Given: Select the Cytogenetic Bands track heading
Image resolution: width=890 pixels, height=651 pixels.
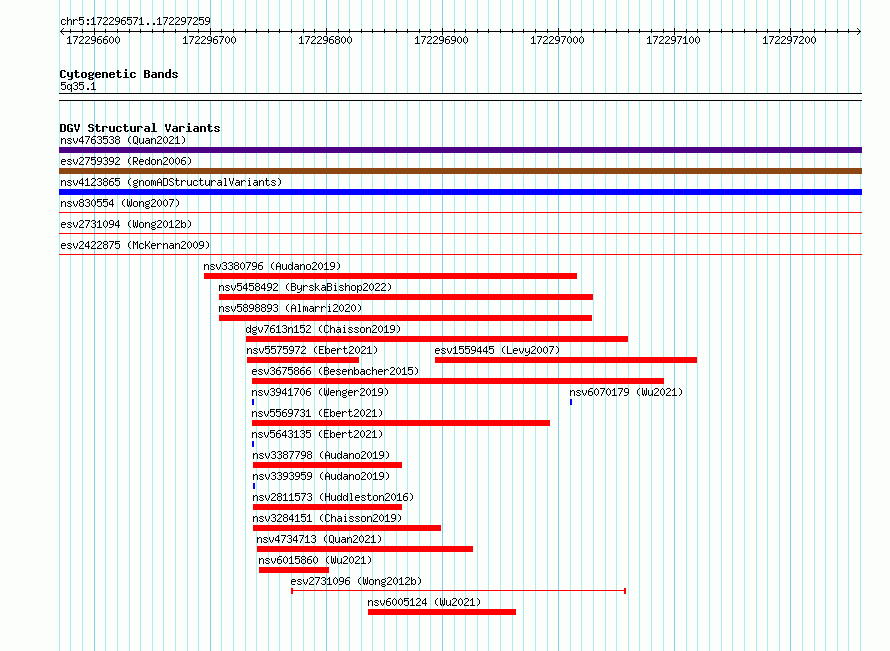Looking at the screenshot, I should [119, 74].
